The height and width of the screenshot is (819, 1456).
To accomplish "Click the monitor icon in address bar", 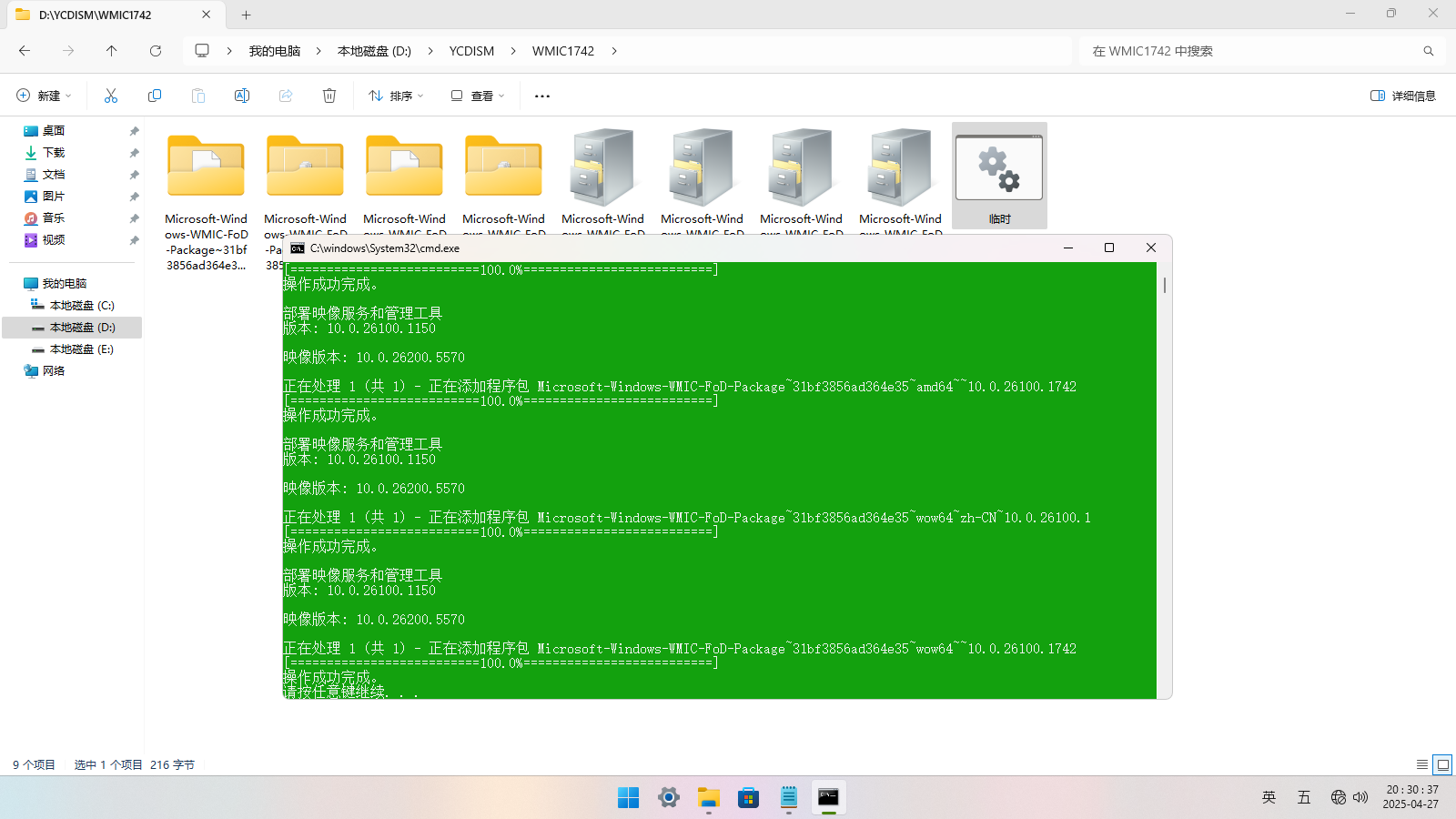I will [x=202, y=51].
